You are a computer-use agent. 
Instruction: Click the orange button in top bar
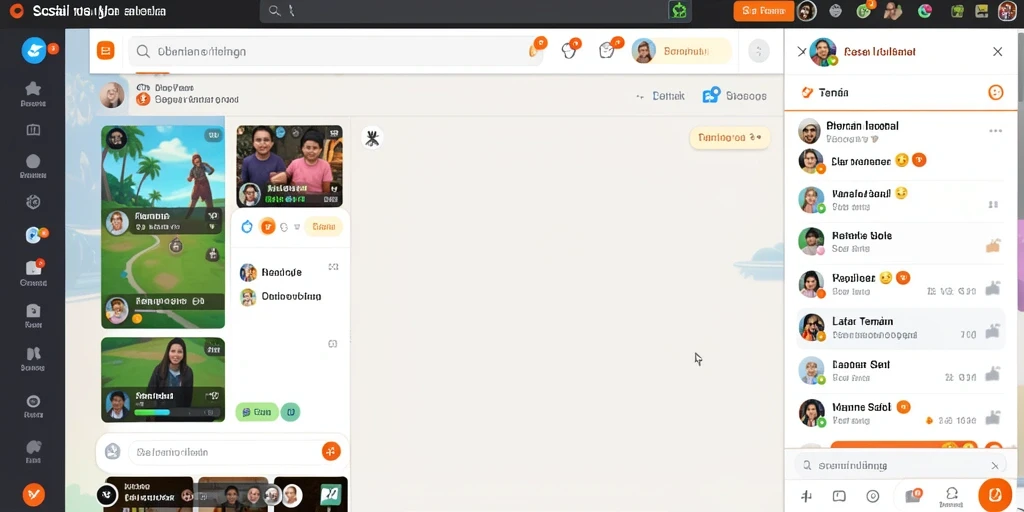763,10
